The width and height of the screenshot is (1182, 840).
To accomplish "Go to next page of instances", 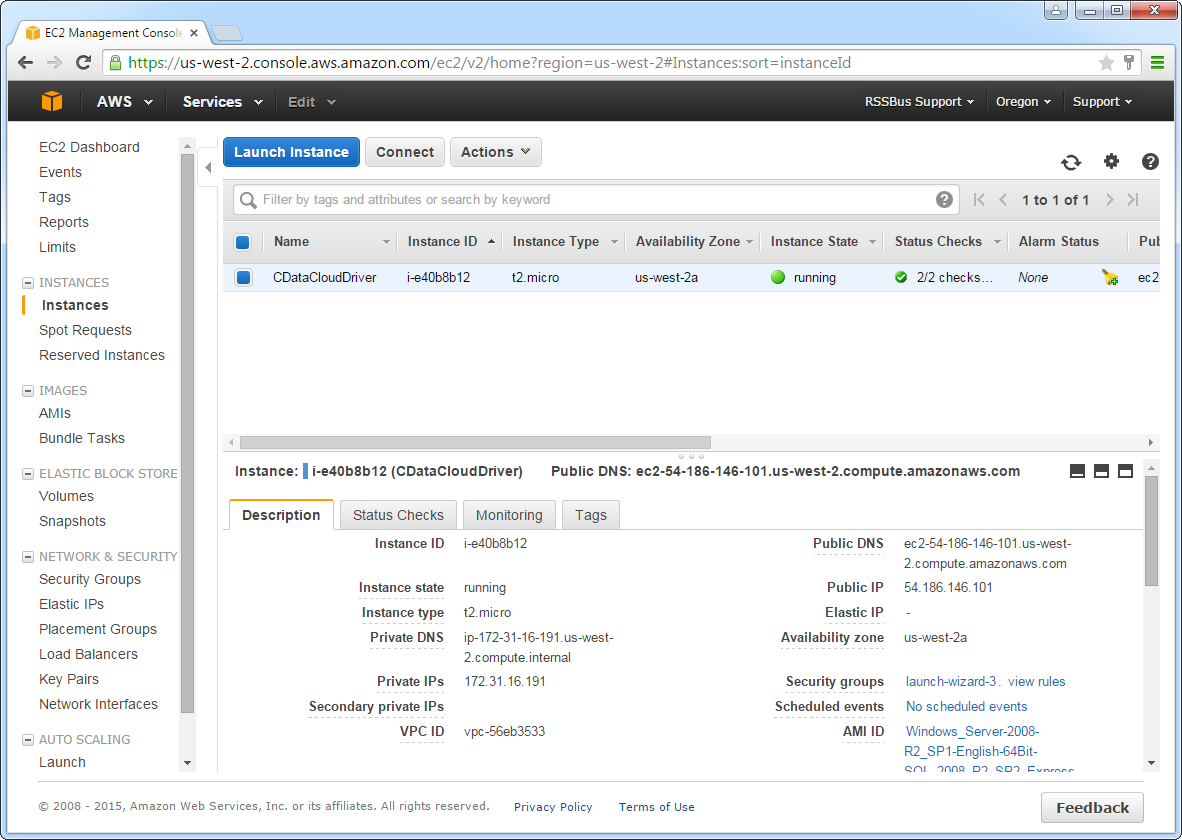I will (x=1110, y=200).
